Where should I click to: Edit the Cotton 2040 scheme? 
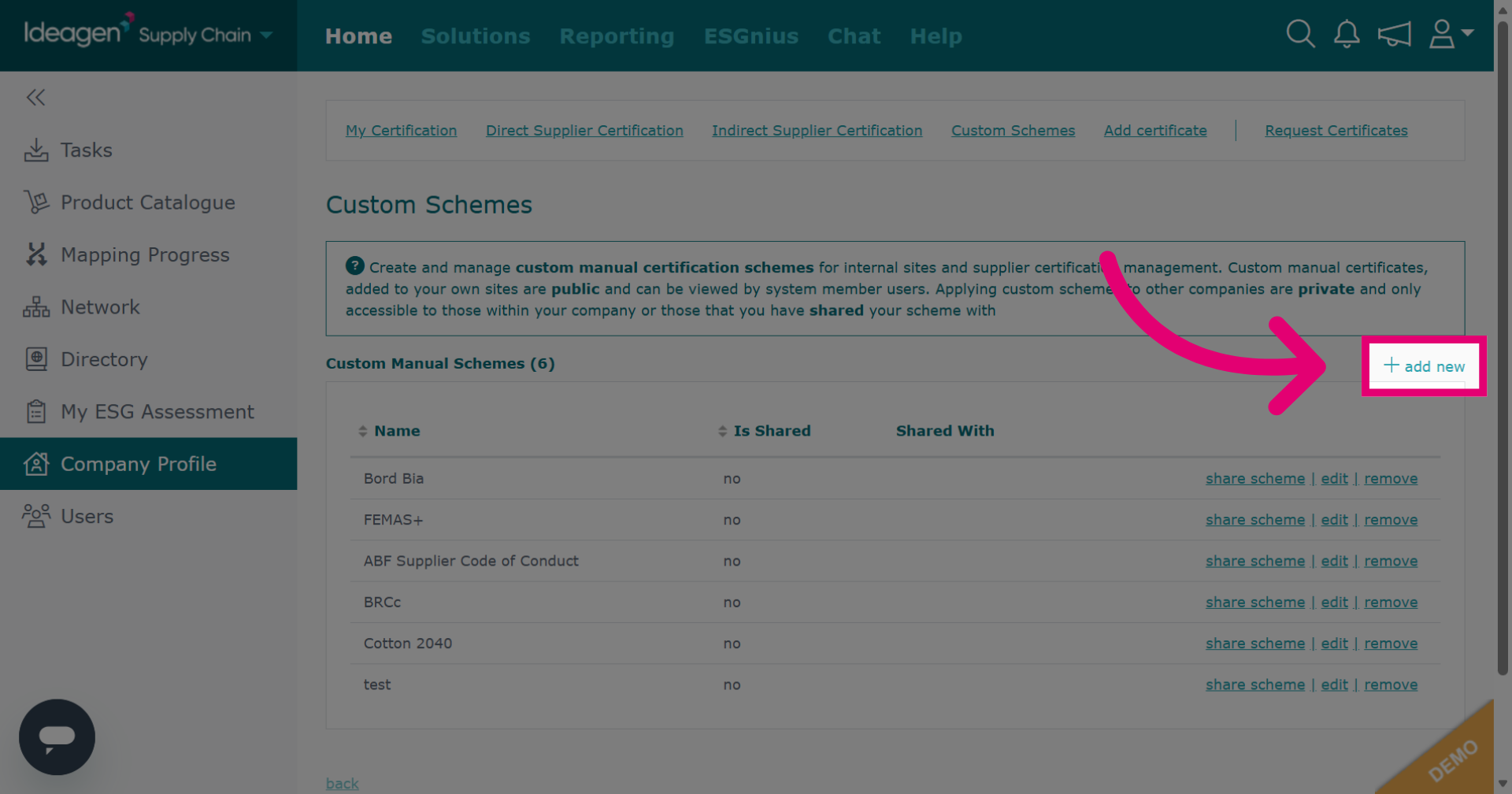coord(1334,644)
